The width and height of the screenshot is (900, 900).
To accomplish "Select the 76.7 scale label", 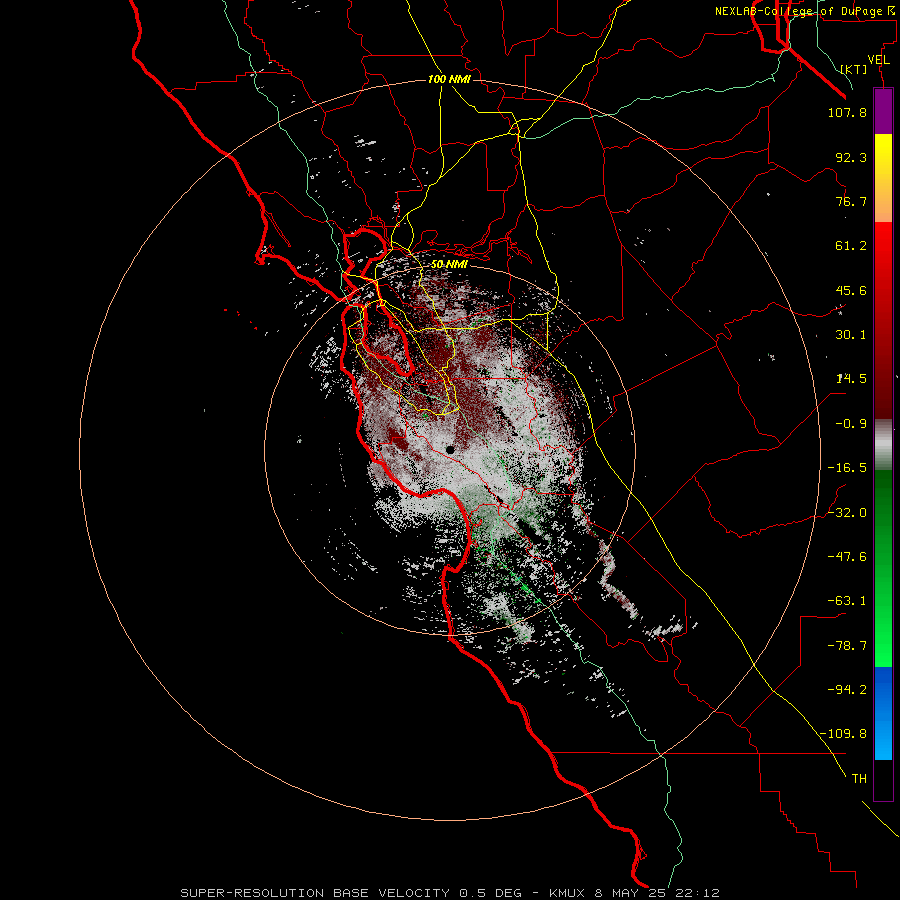I will click(x=851, y=201).
